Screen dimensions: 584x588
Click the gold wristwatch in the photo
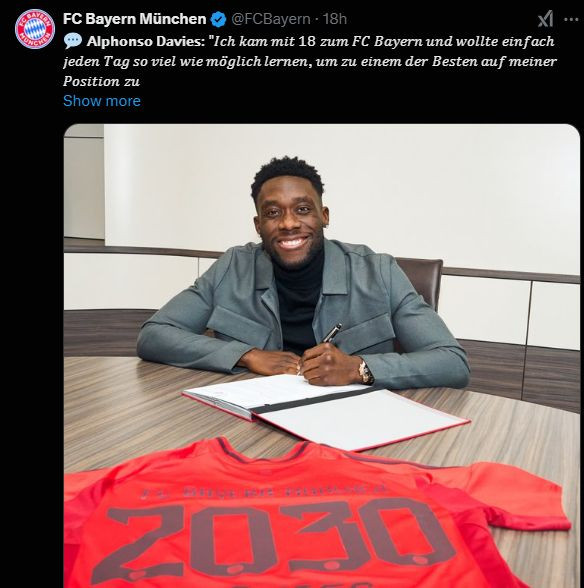click(366, 372)
